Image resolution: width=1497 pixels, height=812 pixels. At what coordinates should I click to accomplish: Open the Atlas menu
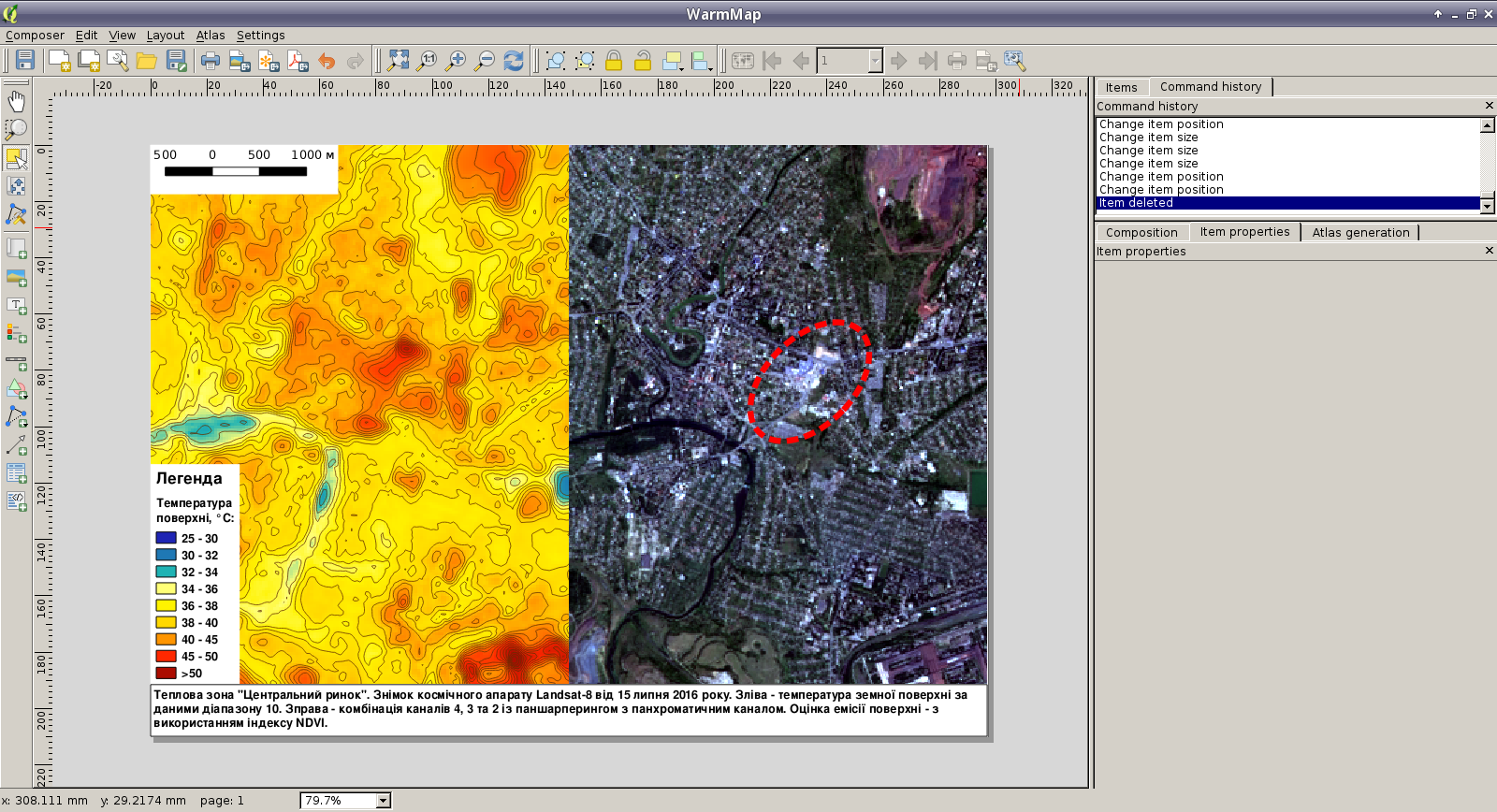(x=211, y=36)
